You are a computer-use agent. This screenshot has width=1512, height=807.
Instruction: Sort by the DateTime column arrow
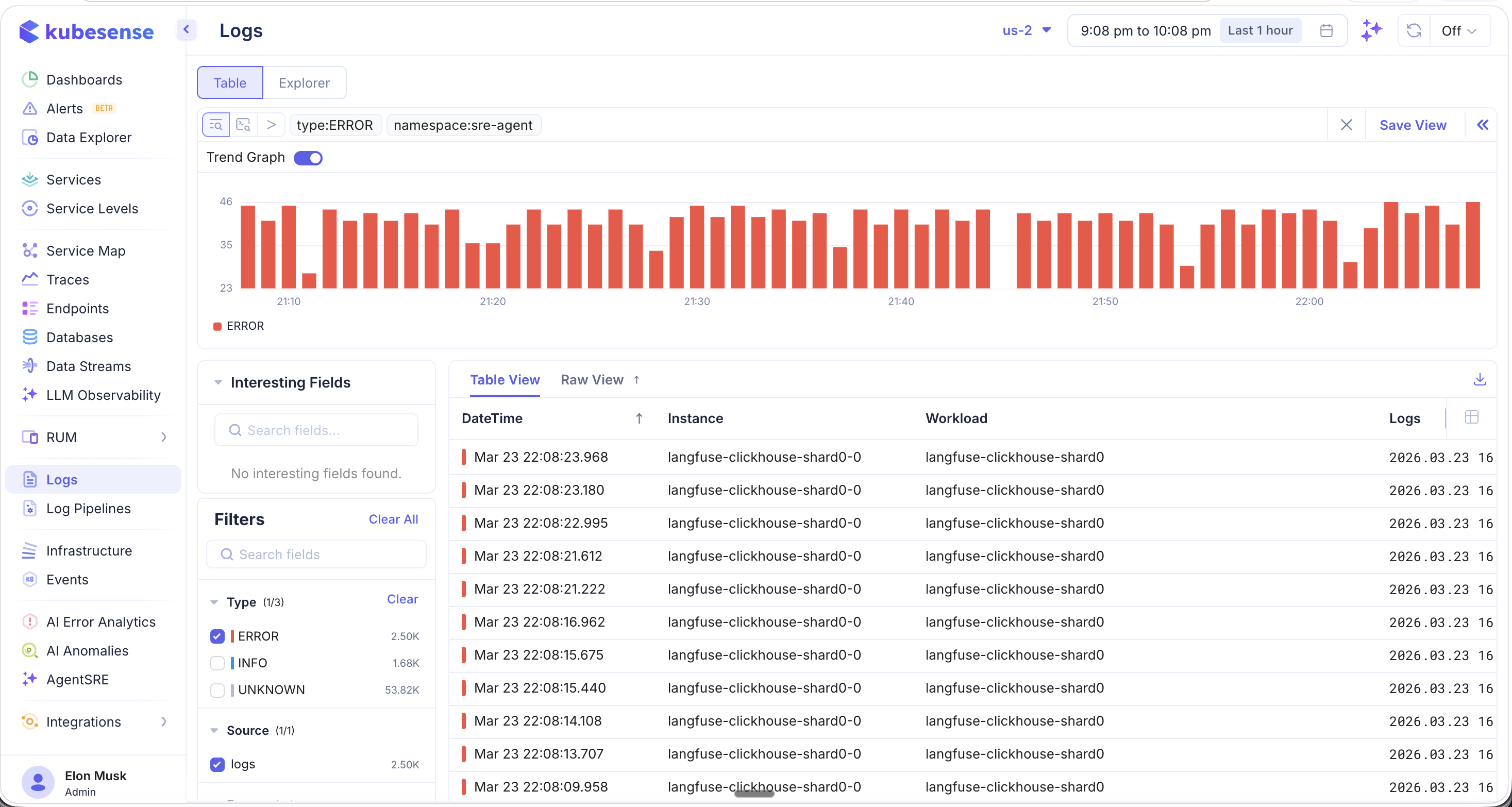639,418
